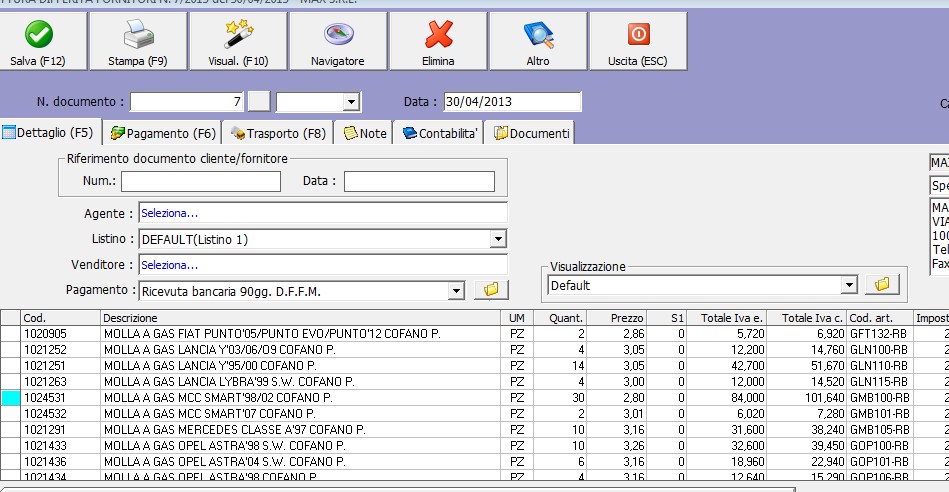
Task: Click the Riferimento Num. input field
Action: tap(201, 181)
